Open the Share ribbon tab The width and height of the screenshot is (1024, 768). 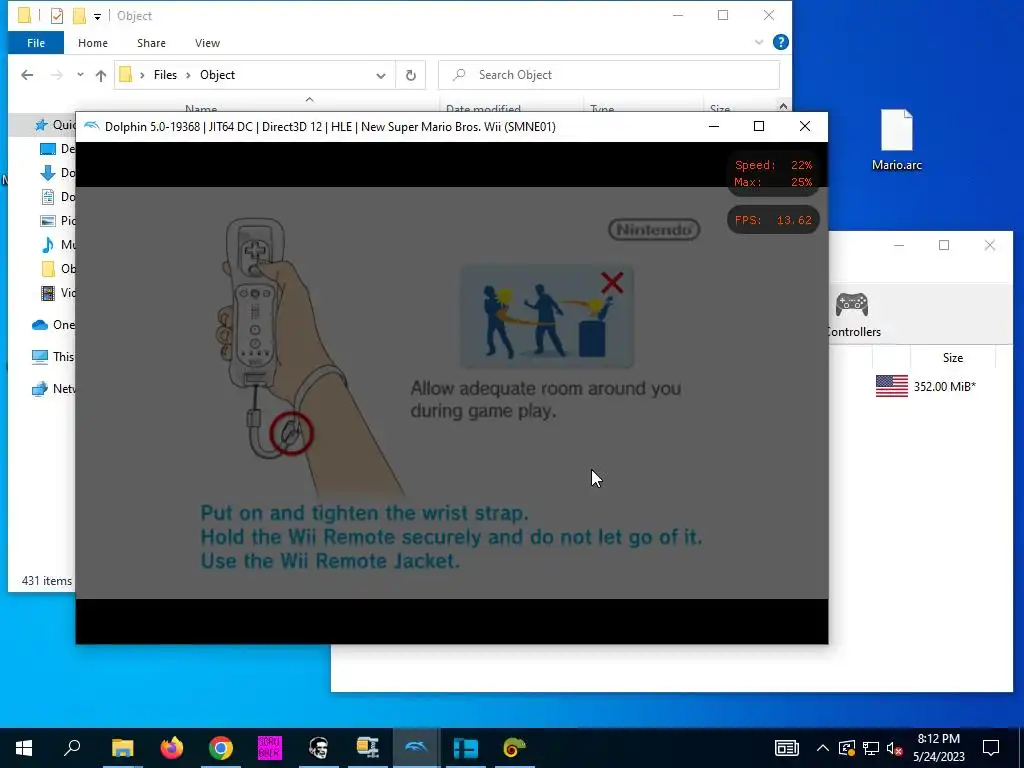(x=151, y=43)
